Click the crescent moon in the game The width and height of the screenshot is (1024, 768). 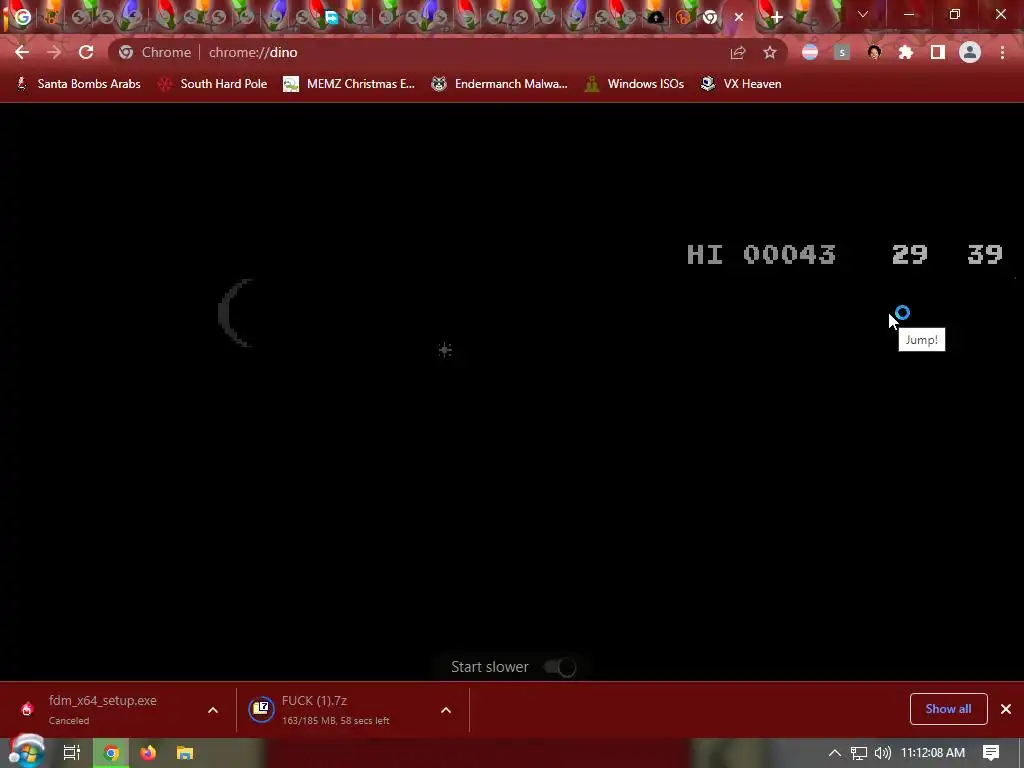[236, 313]
